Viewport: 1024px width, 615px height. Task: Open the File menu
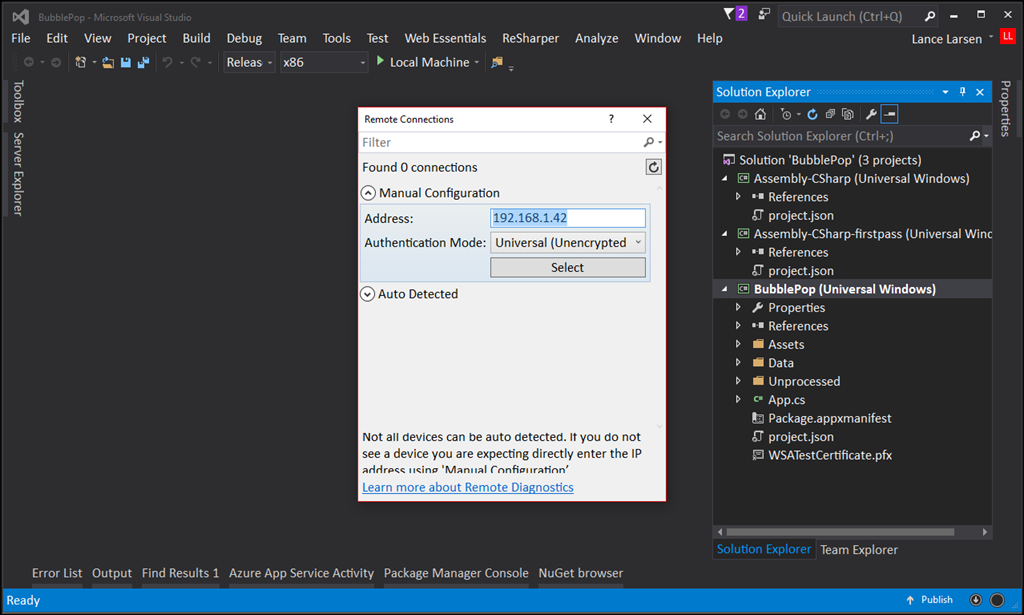(21, 38)
